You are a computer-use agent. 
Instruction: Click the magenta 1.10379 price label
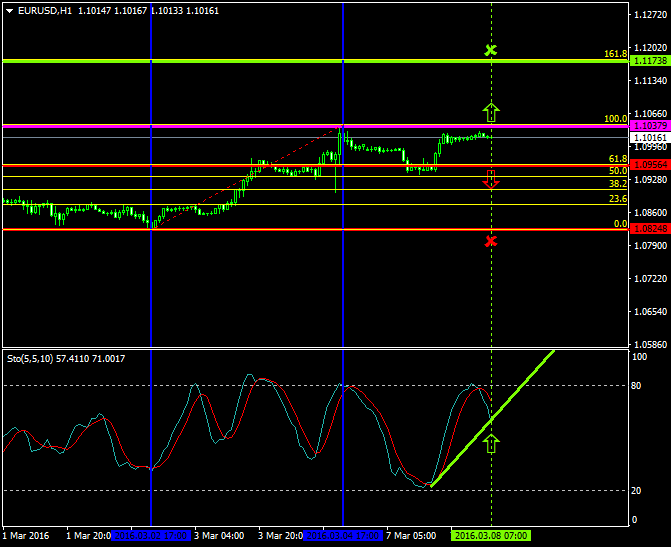[650, 126]
